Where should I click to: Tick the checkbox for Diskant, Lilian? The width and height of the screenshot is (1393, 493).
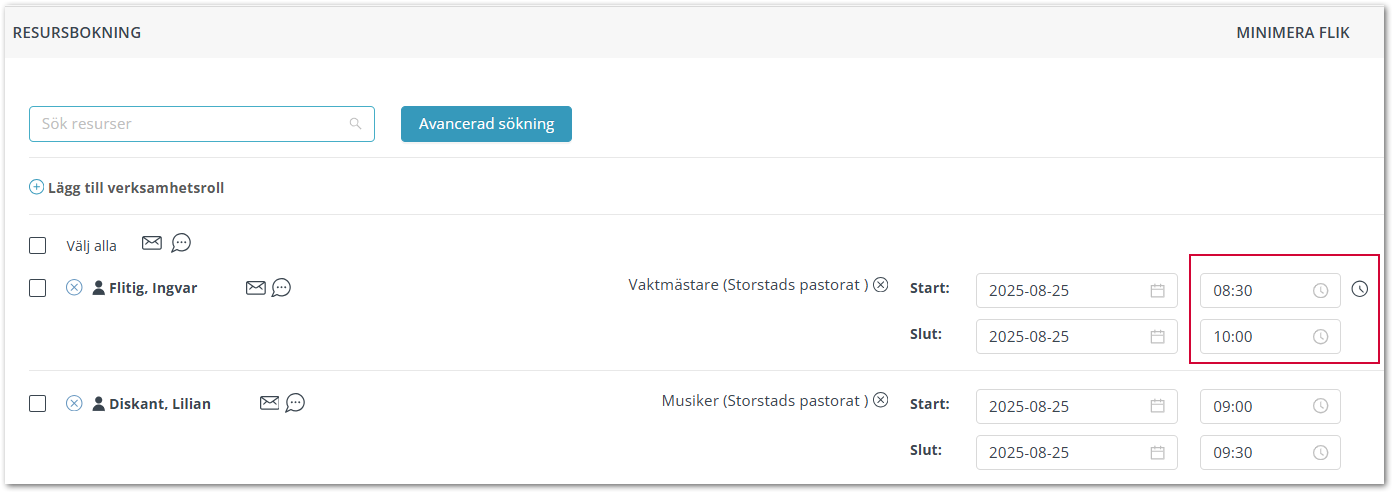click(x=38, y=404)
